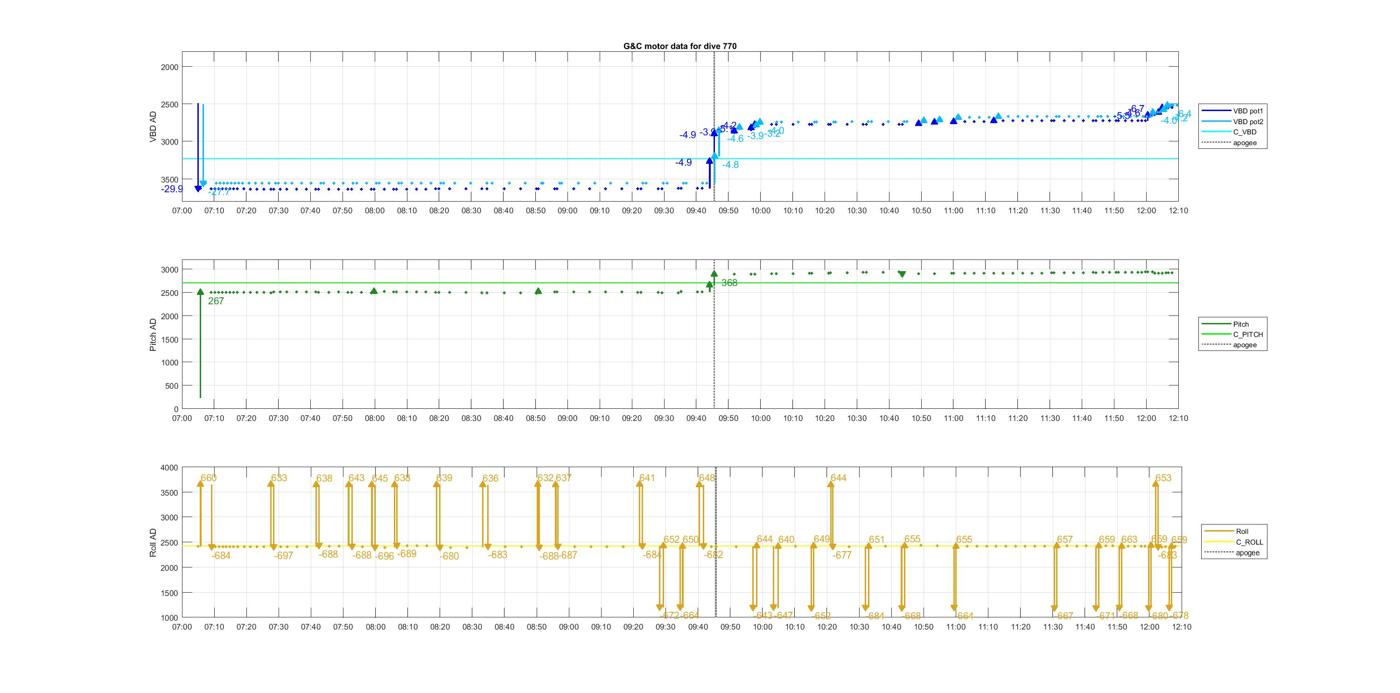This screenshot has height=693, width=1400.
Task: Click the "640" roll data label
Action: point(786,540)
